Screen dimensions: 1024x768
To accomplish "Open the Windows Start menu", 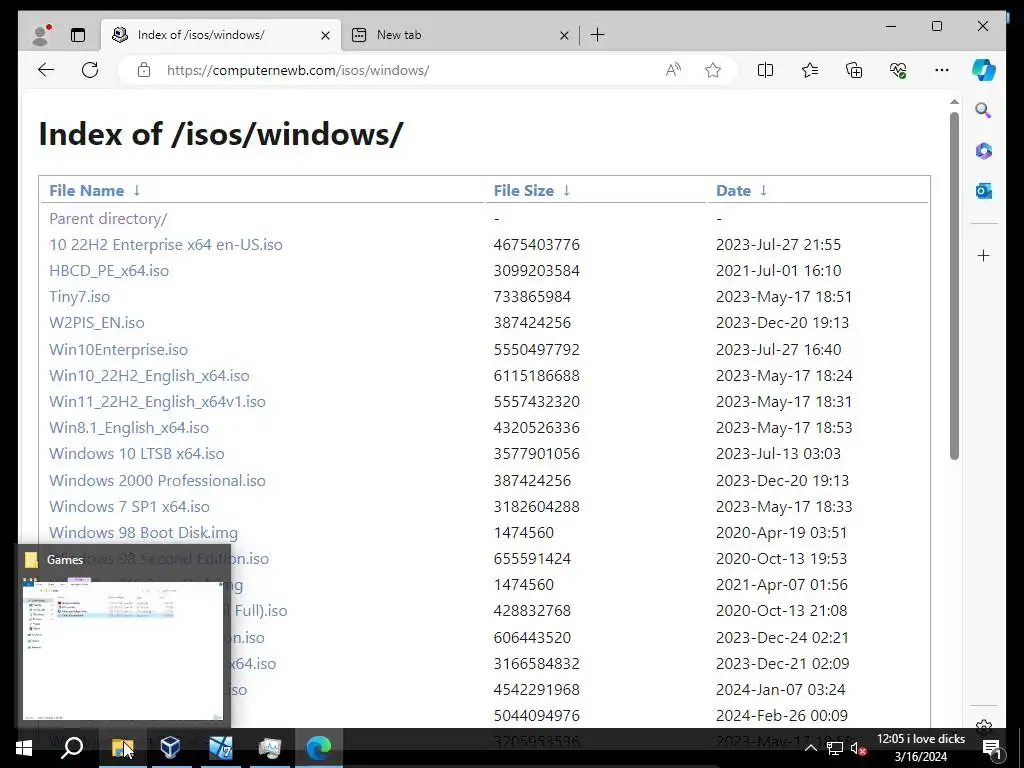I will pos(24,747).
